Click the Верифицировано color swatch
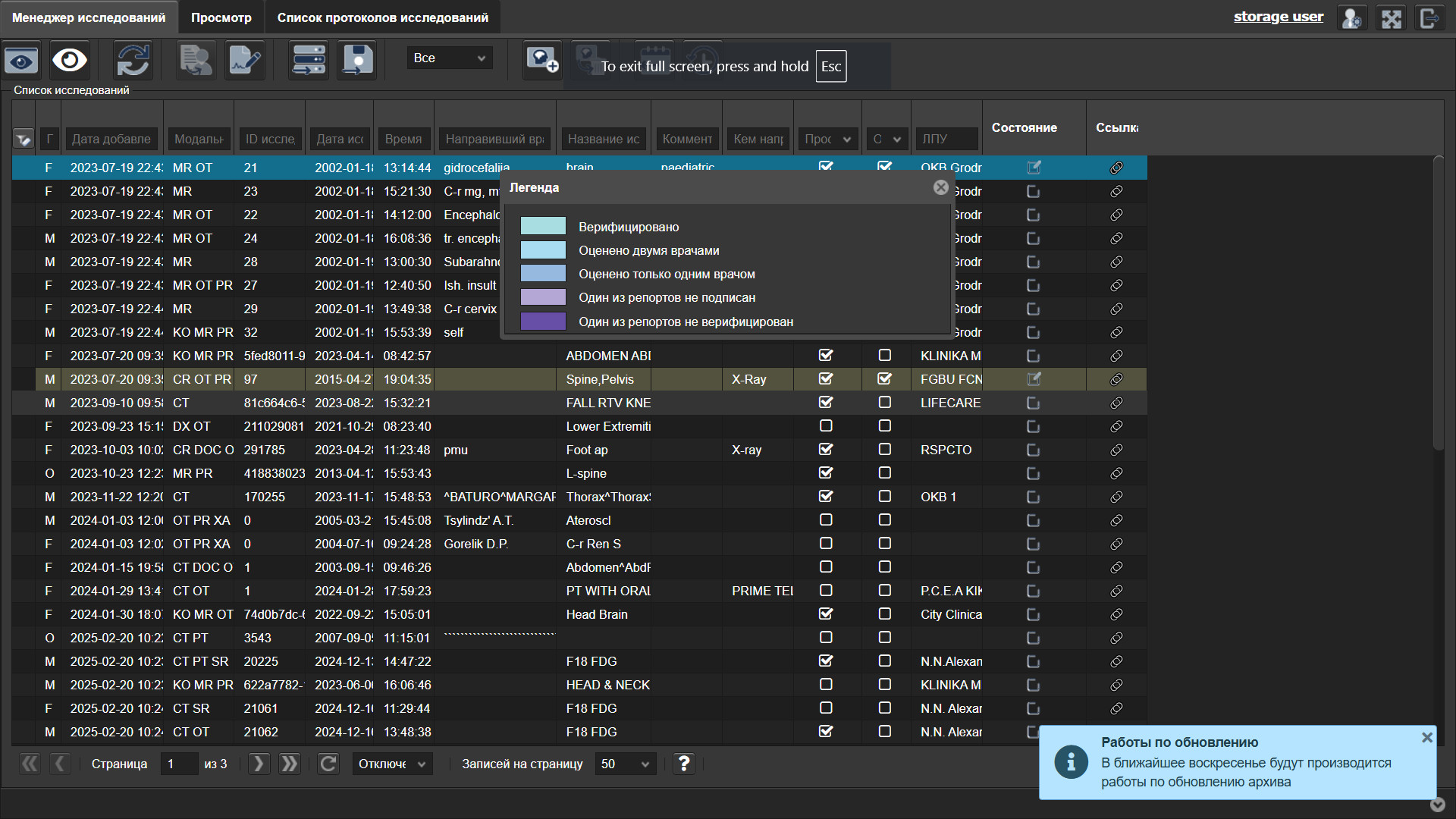Viewport: 1456px width, 819px height. point(543,226)
